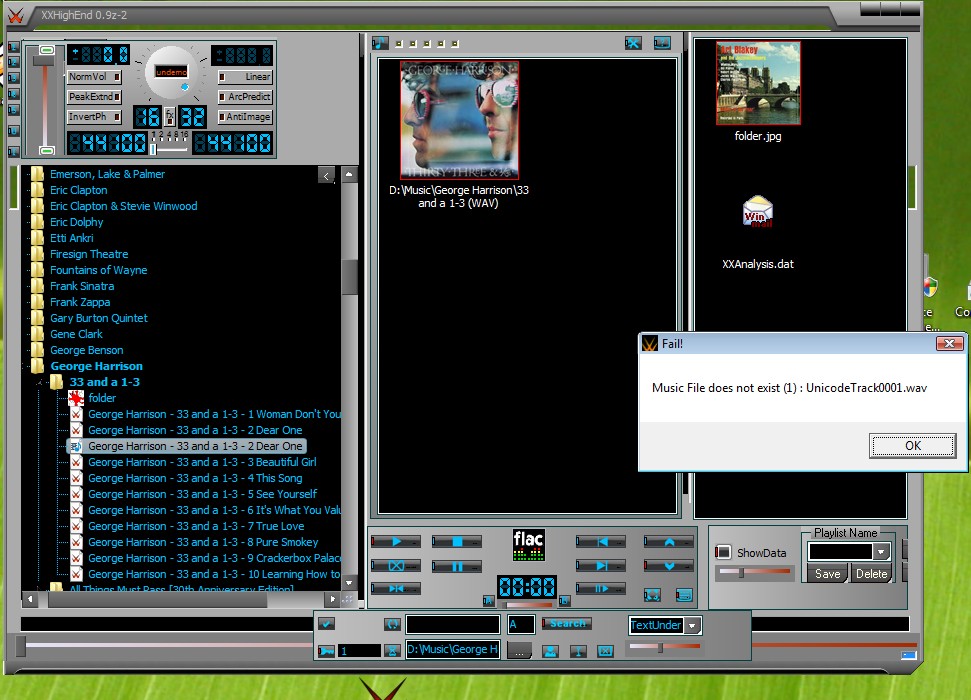The width and height of the screenshot is (971, 700).
Task: Adjust the slider under the TextUnder dropdown
Action: click(x=661, y=647)
